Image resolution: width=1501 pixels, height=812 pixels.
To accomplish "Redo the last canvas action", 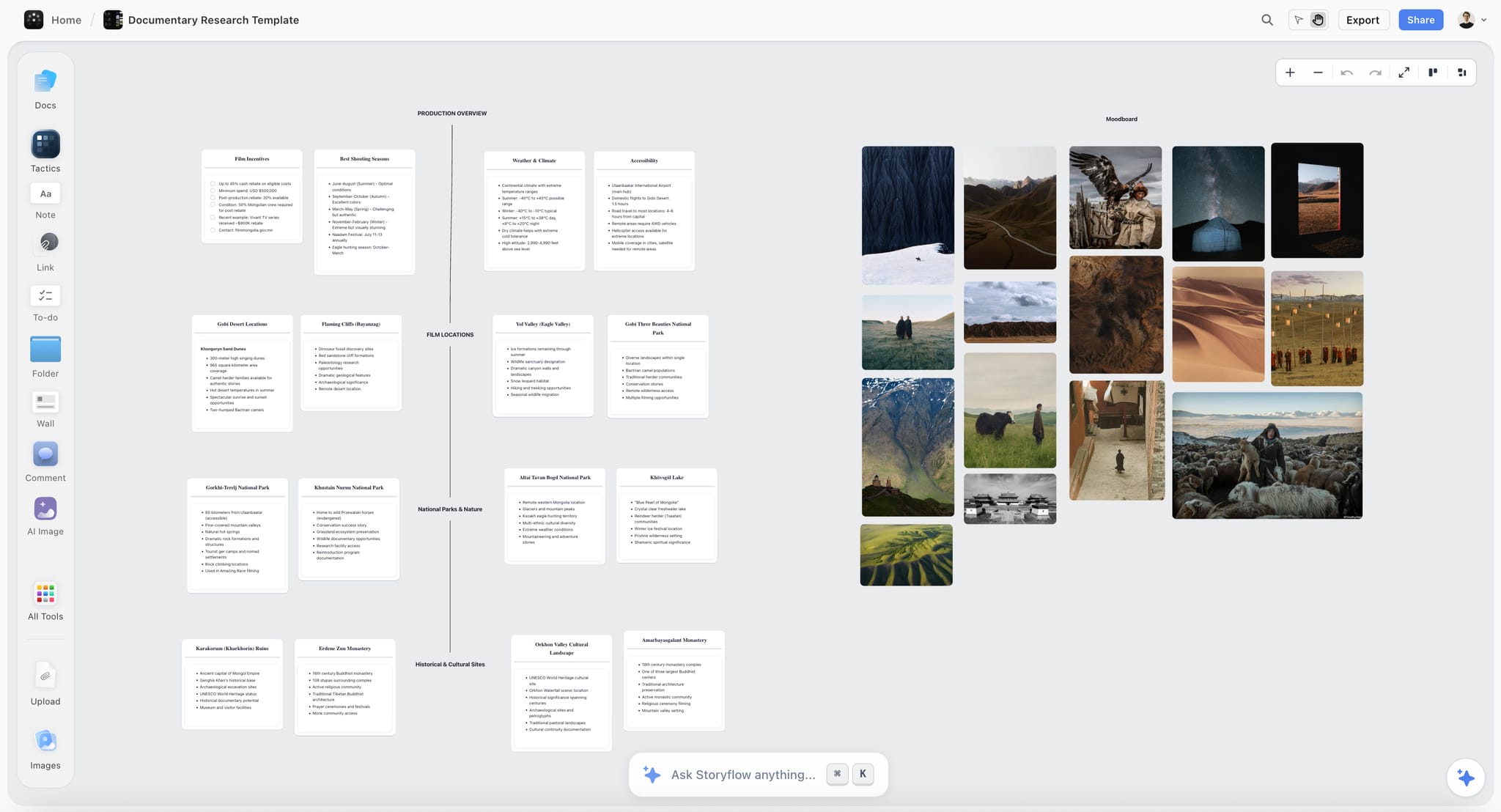I will [1375, 73].
